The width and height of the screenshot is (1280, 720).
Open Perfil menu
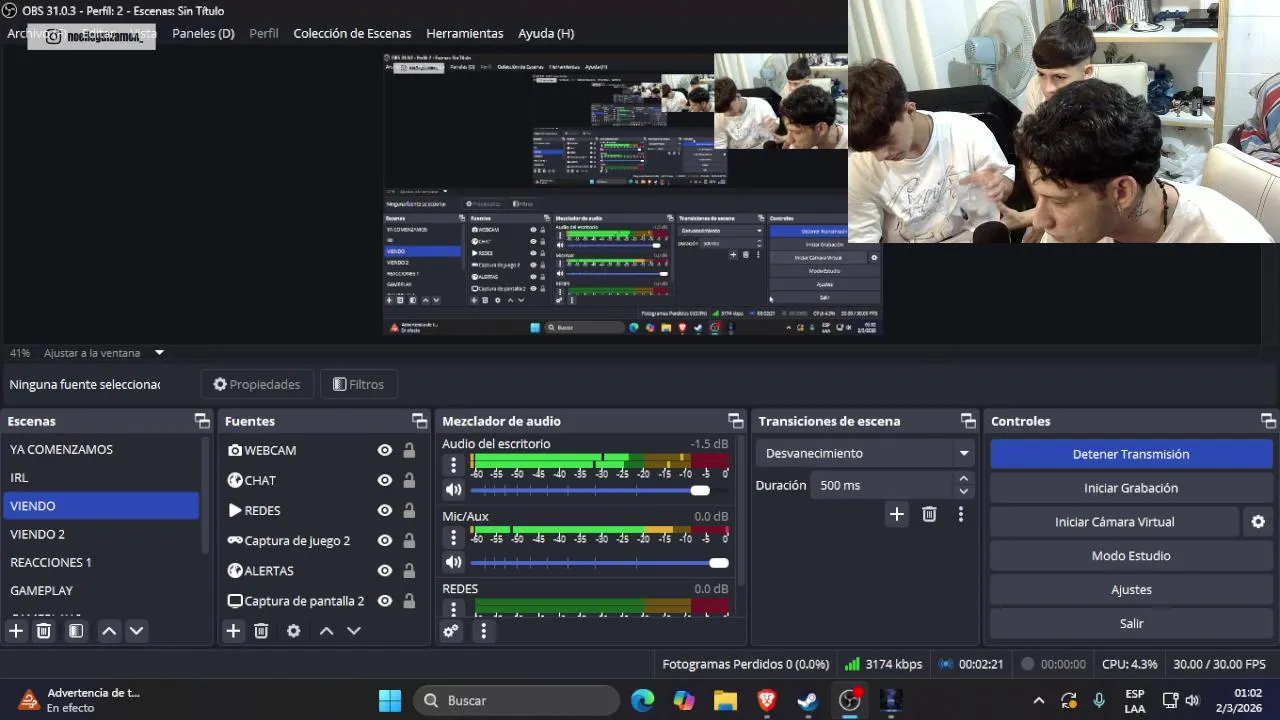click(x=264, y=33)
